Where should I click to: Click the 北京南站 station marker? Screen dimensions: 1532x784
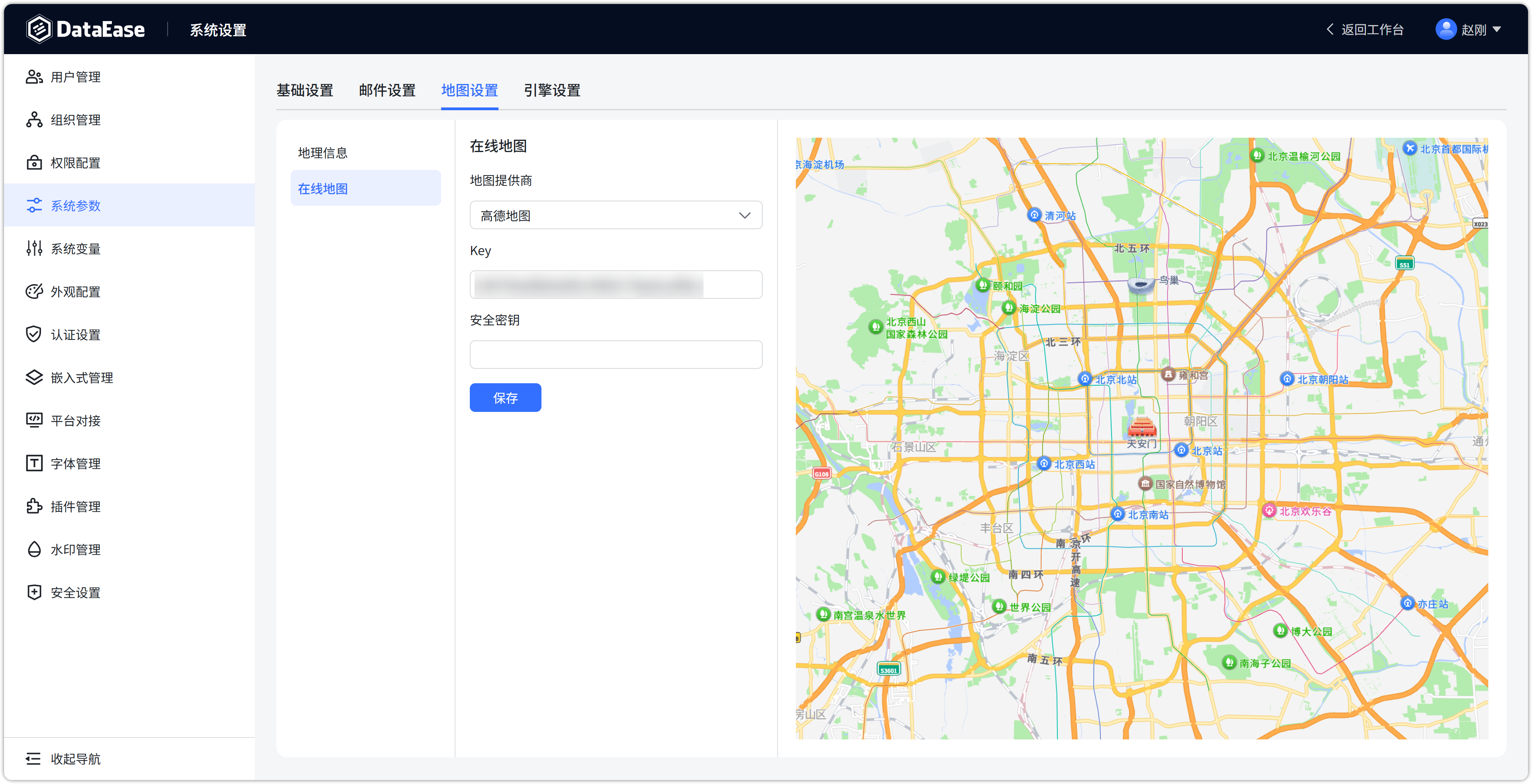(x=1118, y=513)
